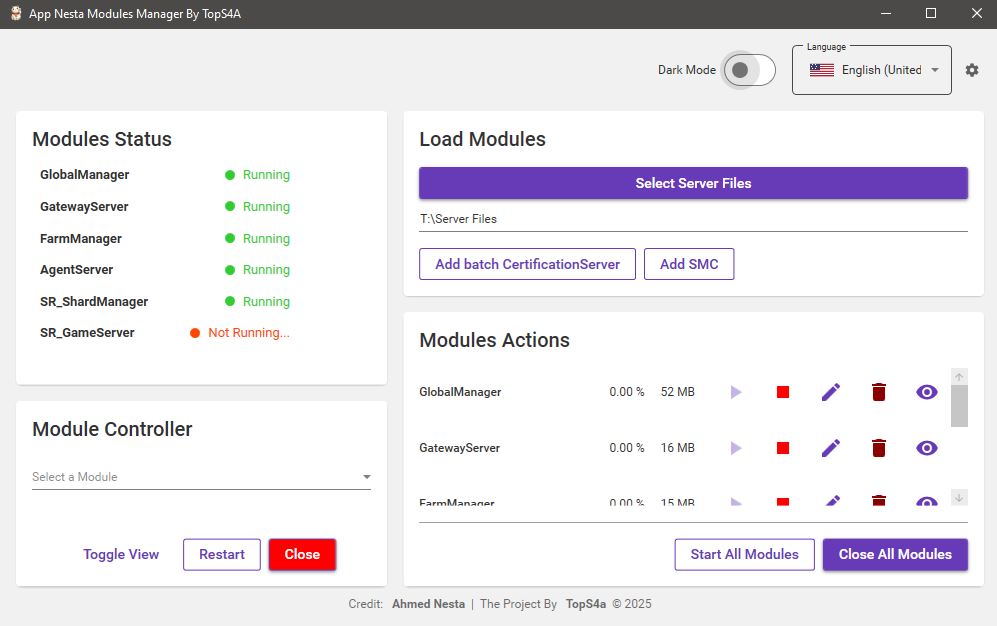The width and height of the screenshot is (997, 626).
Task: Click Add batch CertificationServer
Action: pos(527,264)
